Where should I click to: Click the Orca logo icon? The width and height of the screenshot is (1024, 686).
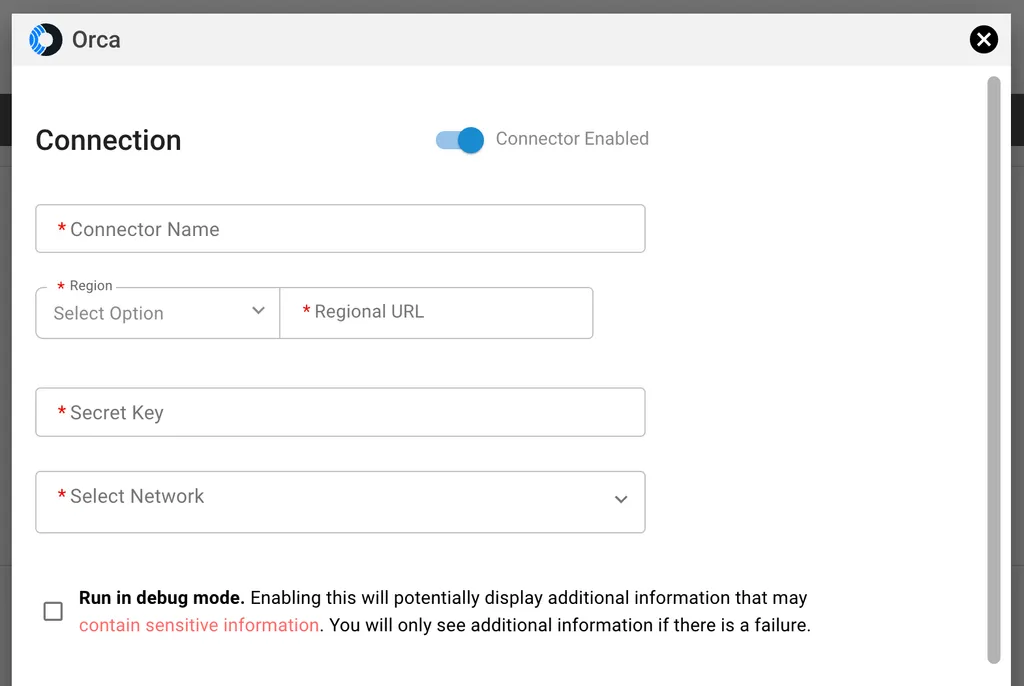click(x=46, y=40)
